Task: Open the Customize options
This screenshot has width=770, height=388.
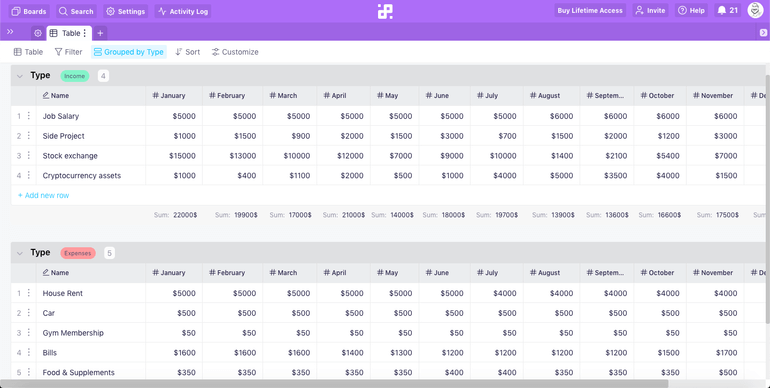Action: tap(235, 52)
